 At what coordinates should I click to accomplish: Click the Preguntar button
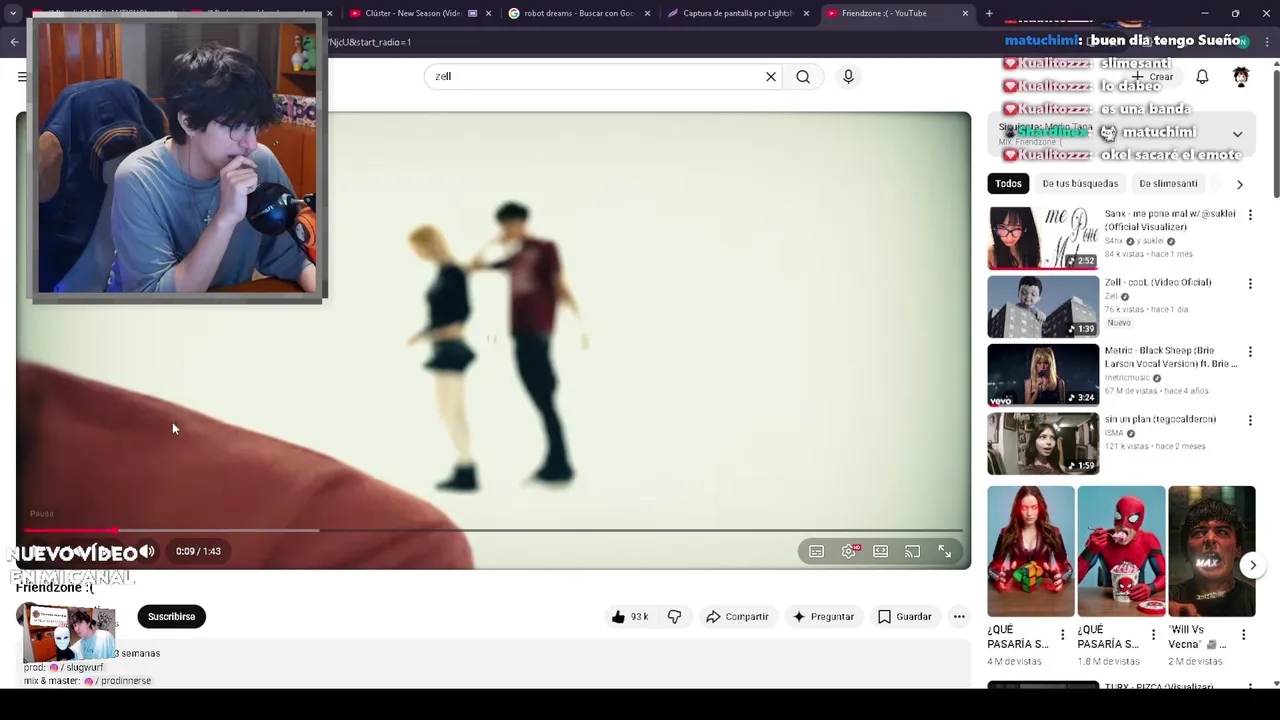(823, 617)
